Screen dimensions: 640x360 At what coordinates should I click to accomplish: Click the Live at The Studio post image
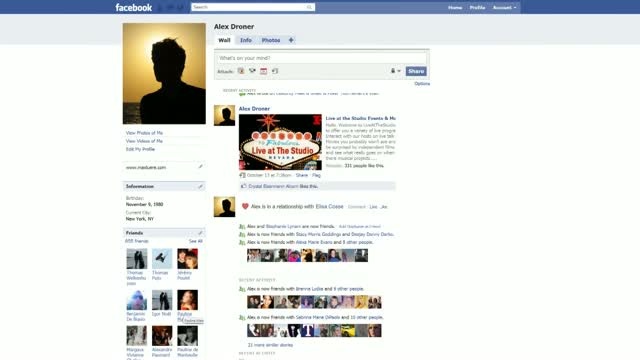280,142
